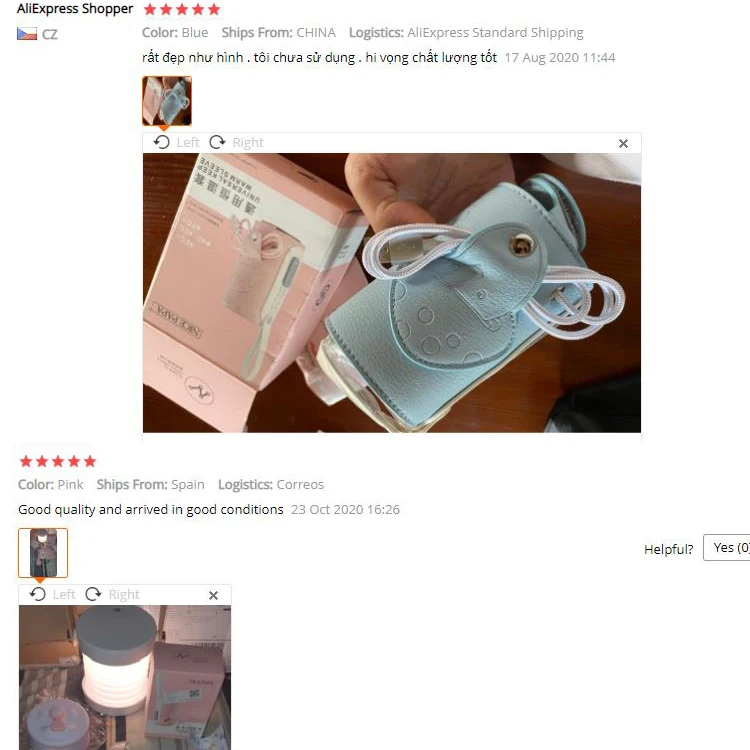The width and height of the screenshot is (750, 750).
Task: Click the 'Left' label in first review viewer
Action: (x=188, y=143)
